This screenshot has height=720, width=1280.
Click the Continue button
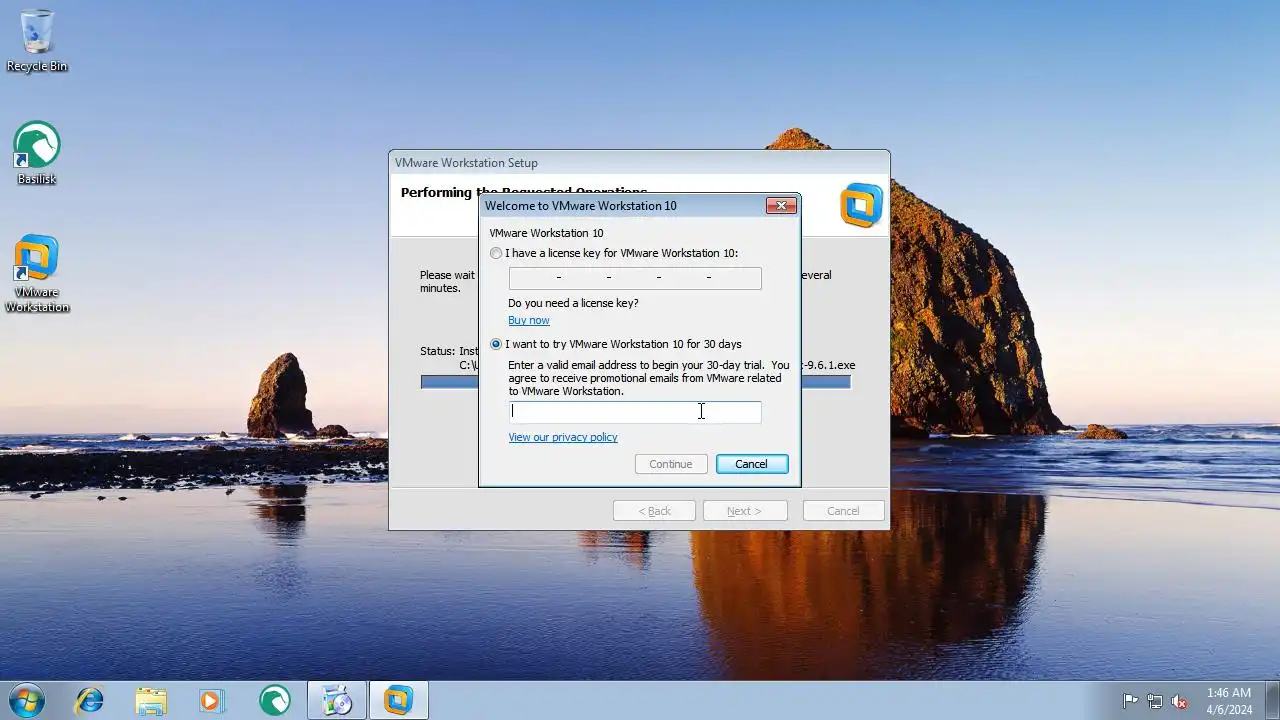pos(671,464)
